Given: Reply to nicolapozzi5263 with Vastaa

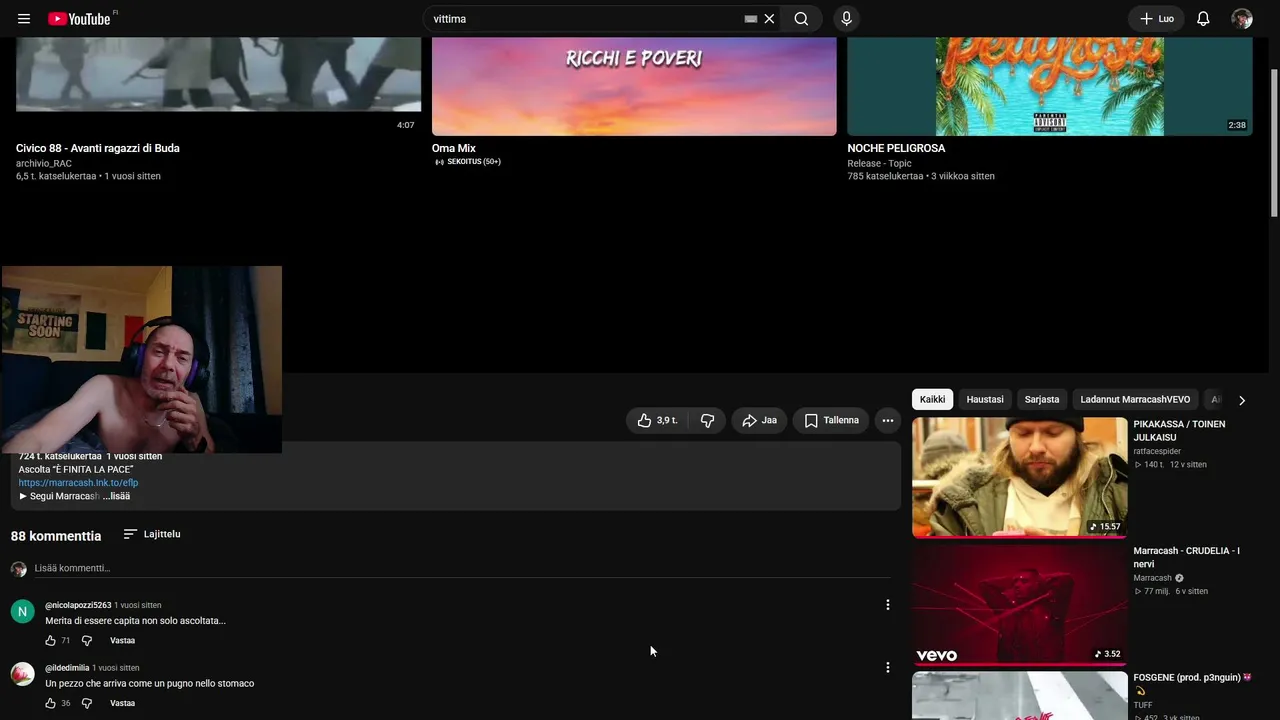Looking at the screenshot, I should [x=122, y=640].
